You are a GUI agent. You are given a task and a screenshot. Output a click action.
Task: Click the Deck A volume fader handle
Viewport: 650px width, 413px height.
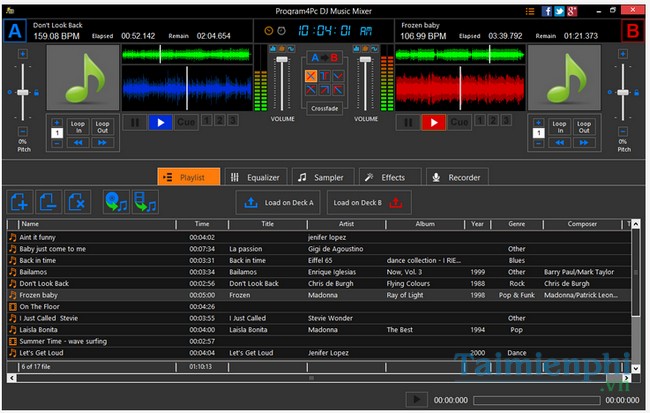(x=282, y=60)
